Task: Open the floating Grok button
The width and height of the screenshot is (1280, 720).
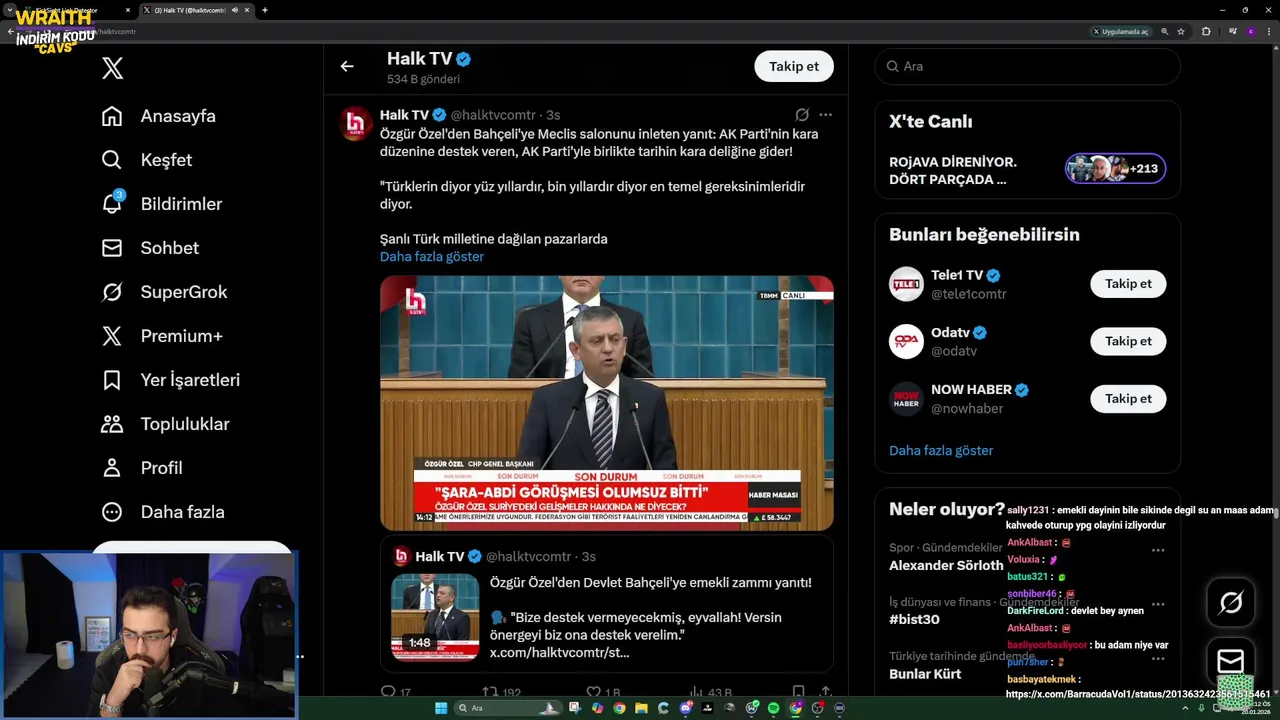Action: tap(1231, 602)
